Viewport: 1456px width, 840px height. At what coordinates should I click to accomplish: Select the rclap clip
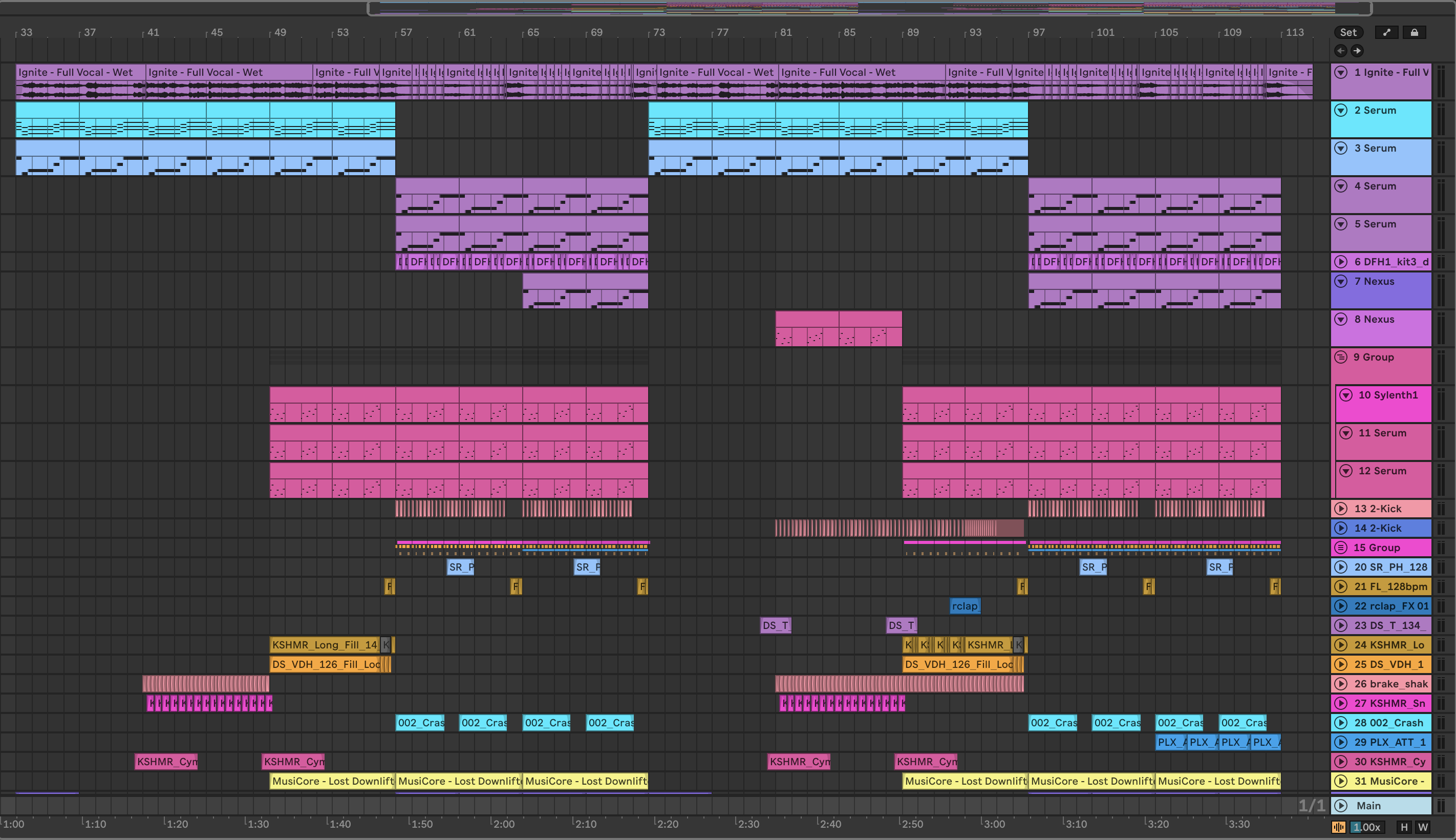[x=965, y=606]
